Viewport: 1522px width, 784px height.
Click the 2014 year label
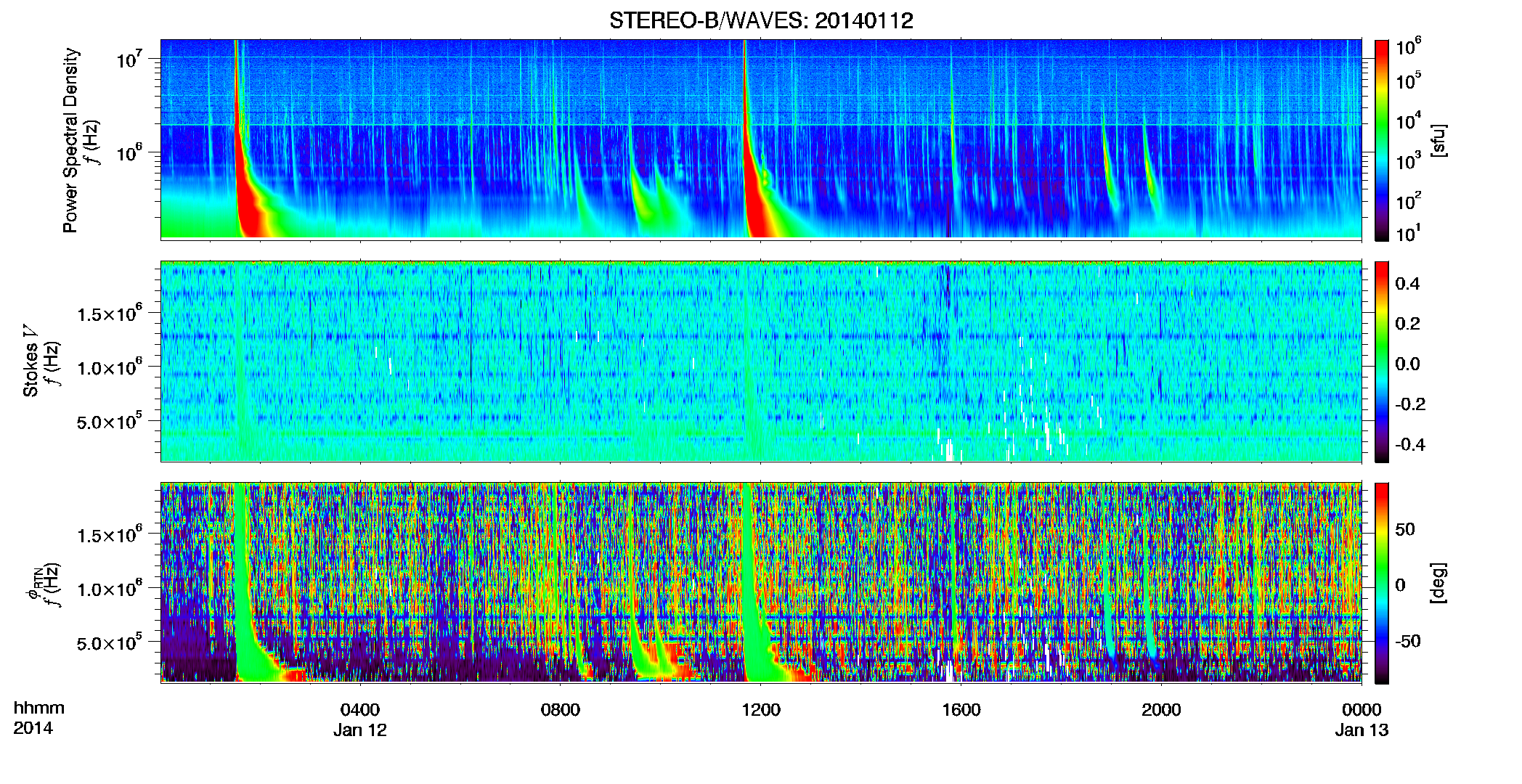pyautogui.click(x=33, y=728)
